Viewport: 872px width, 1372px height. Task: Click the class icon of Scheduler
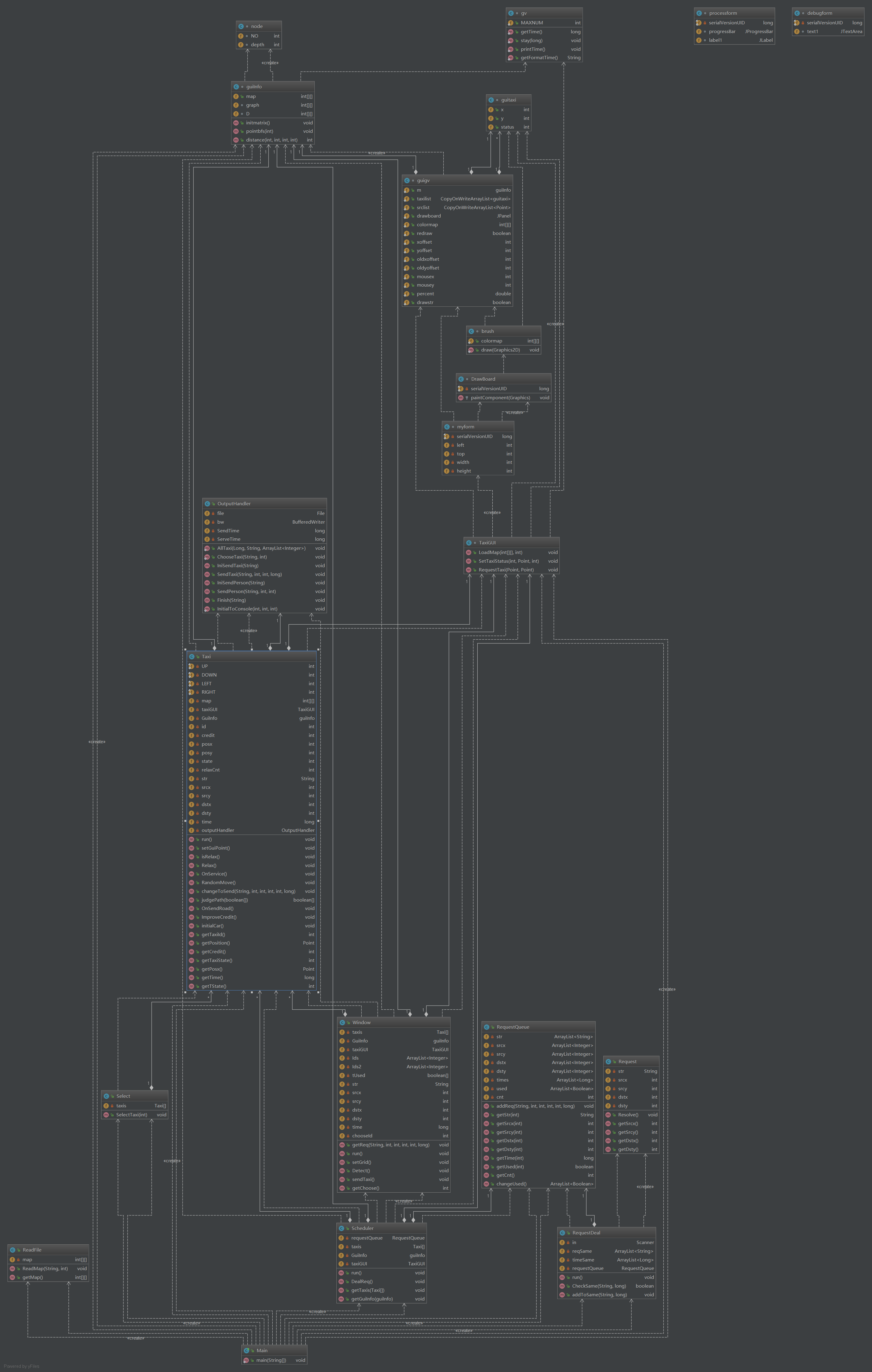click(x=341, y=1228)
